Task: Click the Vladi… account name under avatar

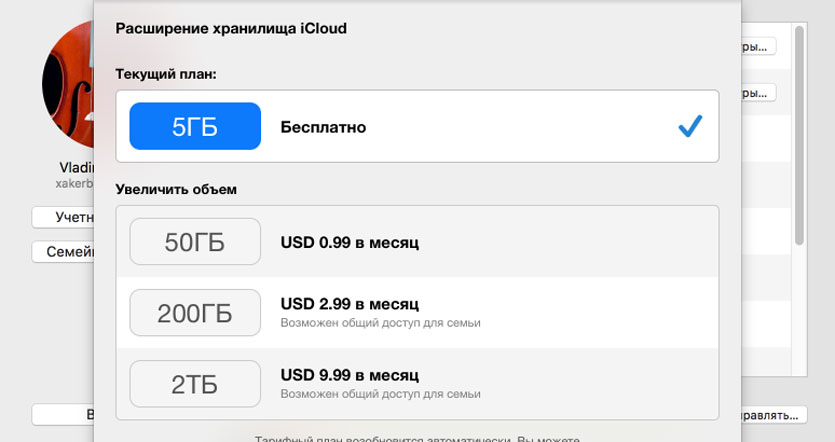Action: pyautogui.click(x=76, y=169)
